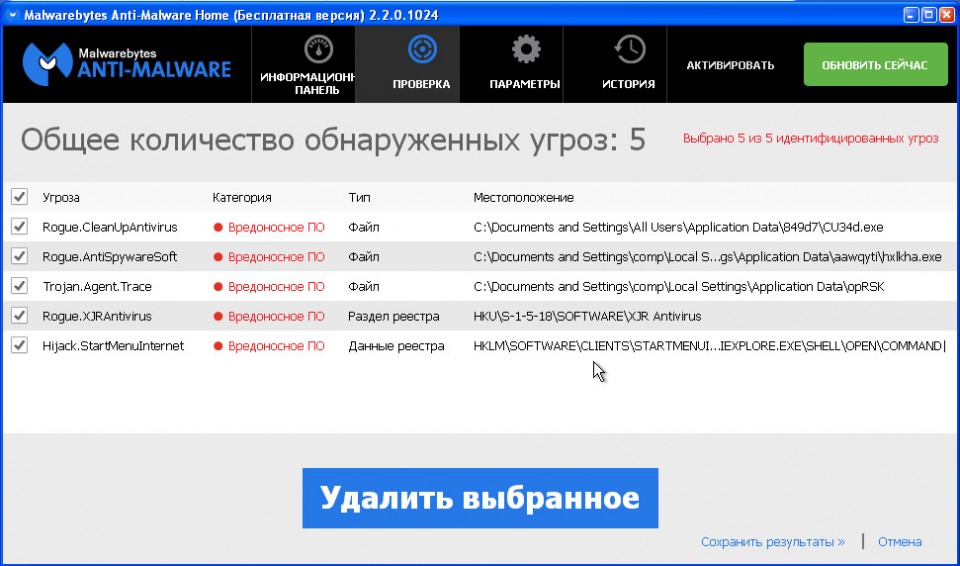Click ОБНОВИТЬ СЕЙЧАС green button
The width and height of the screenshot is (960, 566).
pyautogui.click(x=876, y=64)
